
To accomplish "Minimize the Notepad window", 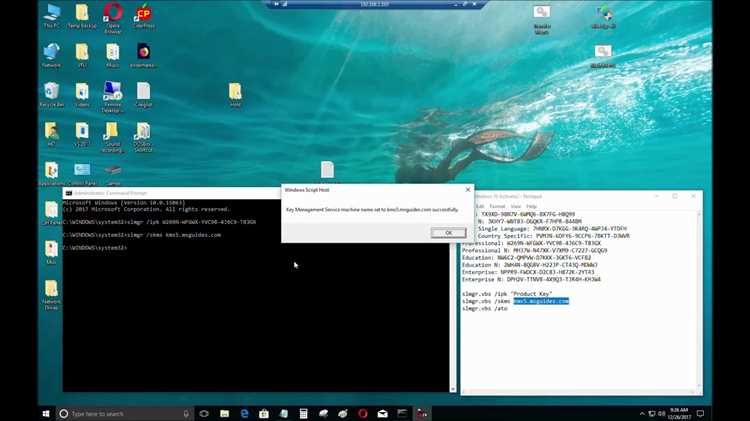I will coord(657,196).
